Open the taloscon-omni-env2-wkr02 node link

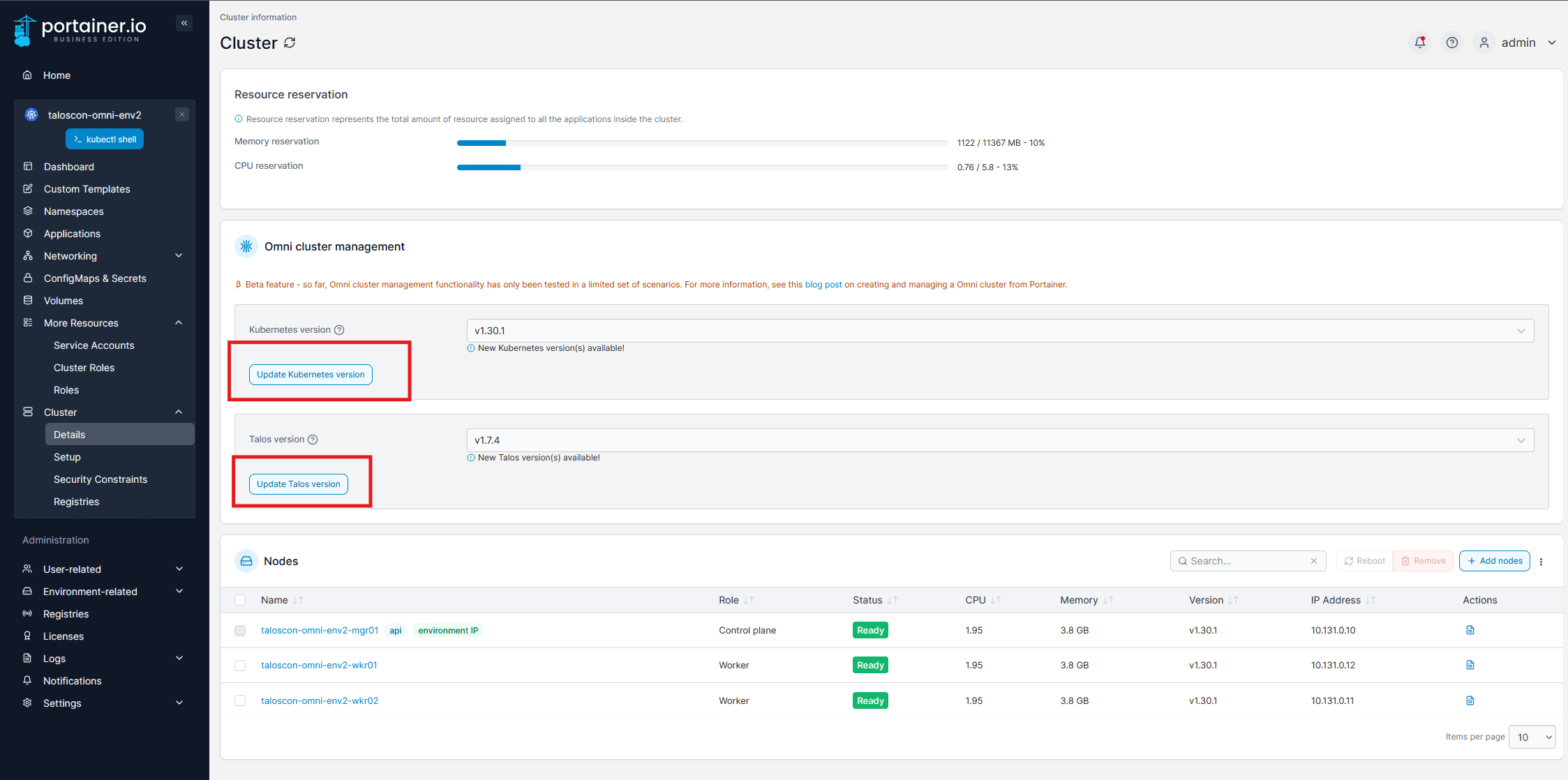(x=320, y=700)
